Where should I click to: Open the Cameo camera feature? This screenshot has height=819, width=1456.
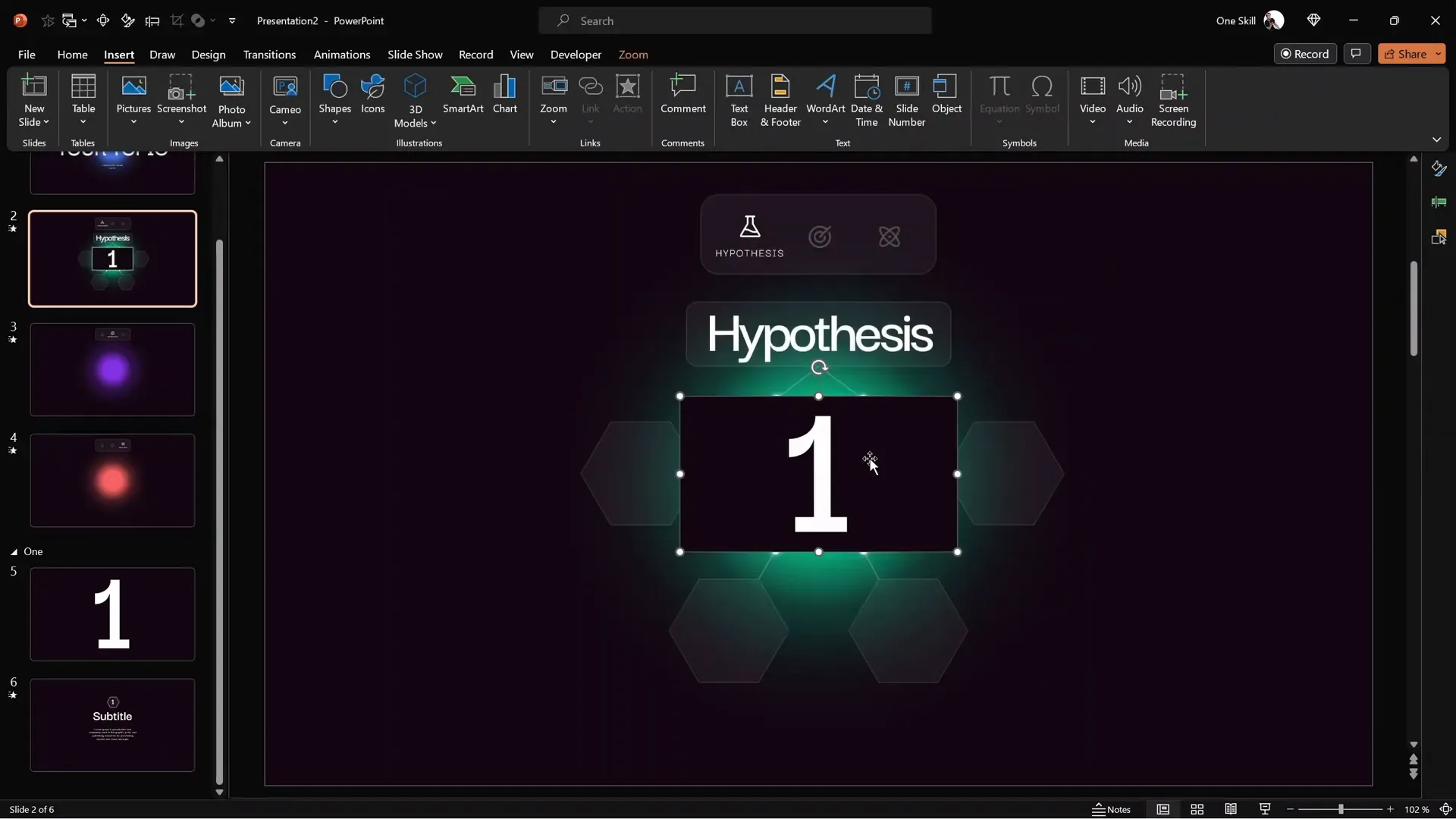(285, 101)
